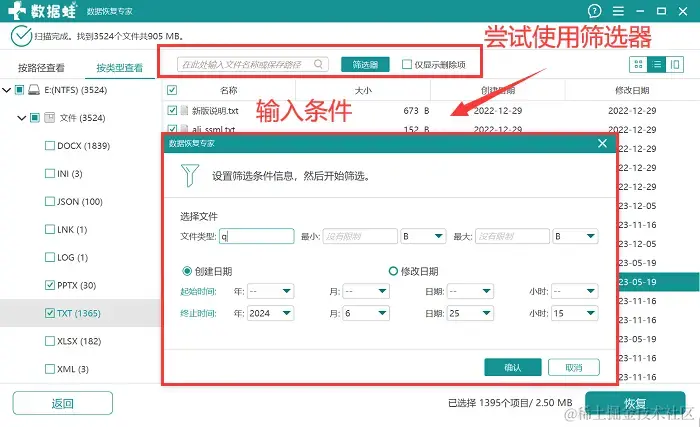Check the JSON (100) checkbox
The image size is (700, 427).
pyautogui.click(x=50, y=201)
